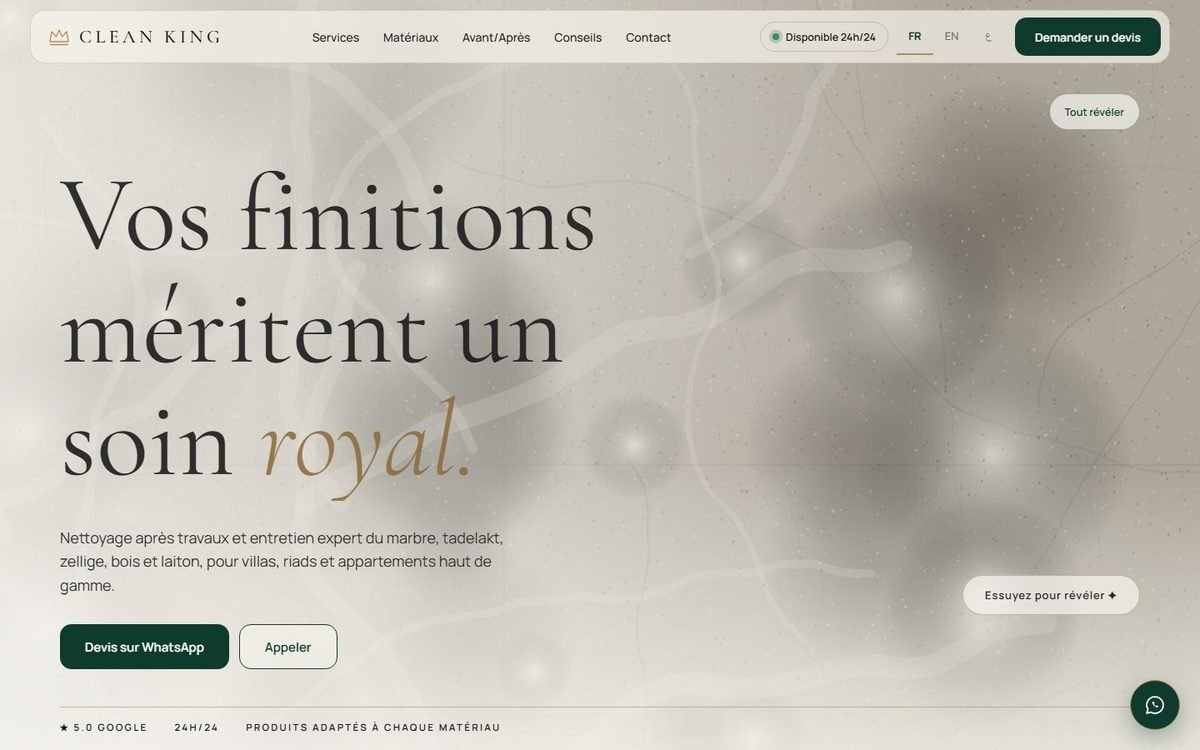Click Tout révéler button
The width and height of the screenshot is (1200, 750).
tap(1094, 112)
